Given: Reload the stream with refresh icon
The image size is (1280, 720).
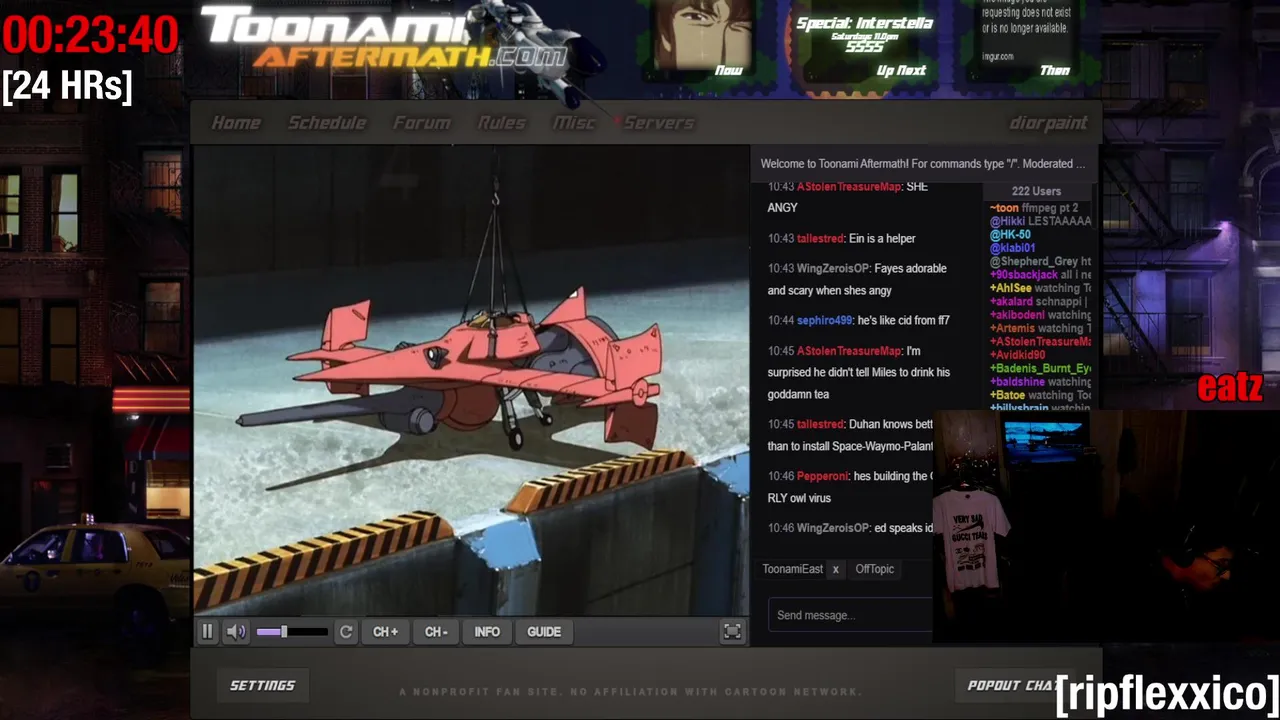Looking at the screenshot, I should click(x=346, y=632).
